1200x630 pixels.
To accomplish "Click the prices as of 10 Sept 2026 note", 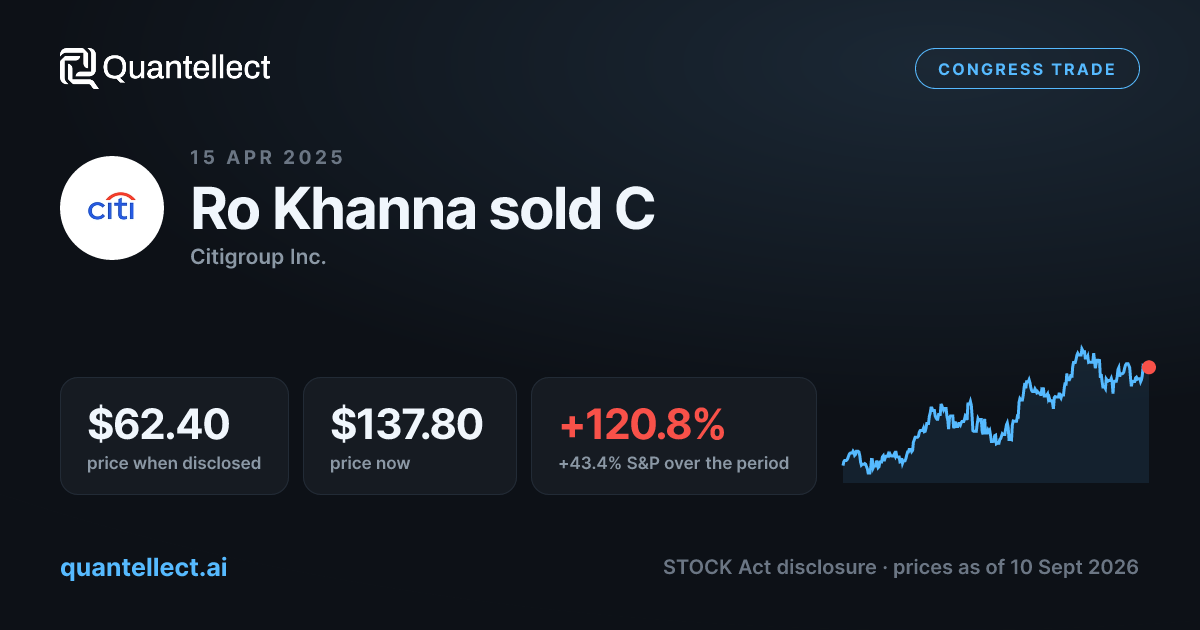I will pyautogui.click(x=1016, y=567).
